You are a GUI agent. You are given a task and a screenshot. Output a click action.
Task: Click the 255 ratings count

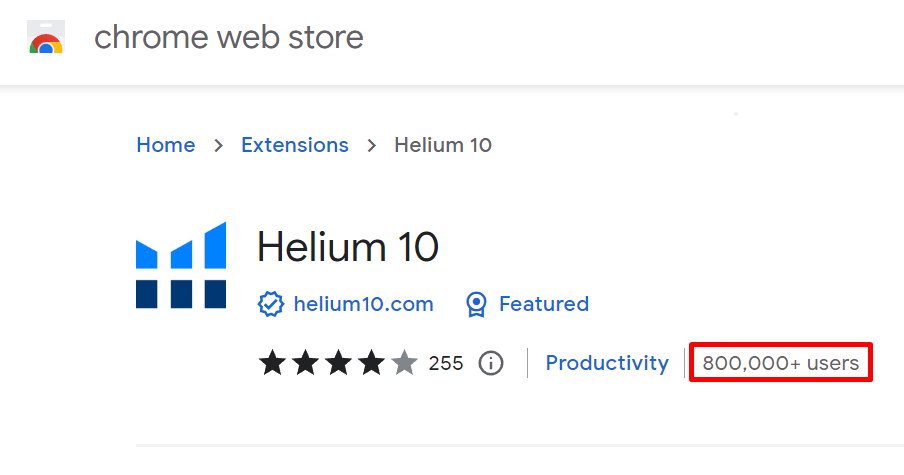(446, 363)
